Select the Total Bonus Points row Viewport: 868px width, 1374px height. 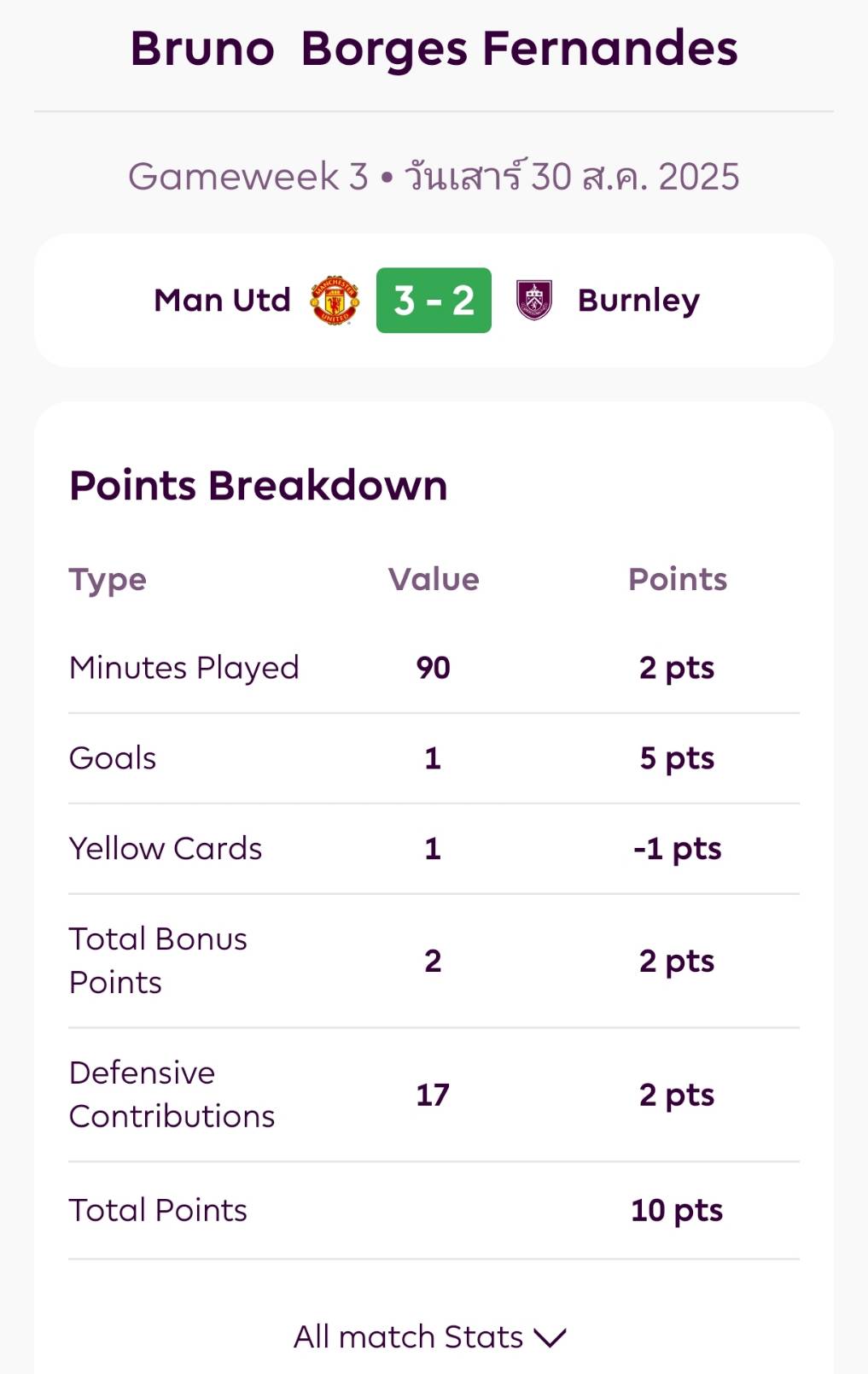coord(434,961)
